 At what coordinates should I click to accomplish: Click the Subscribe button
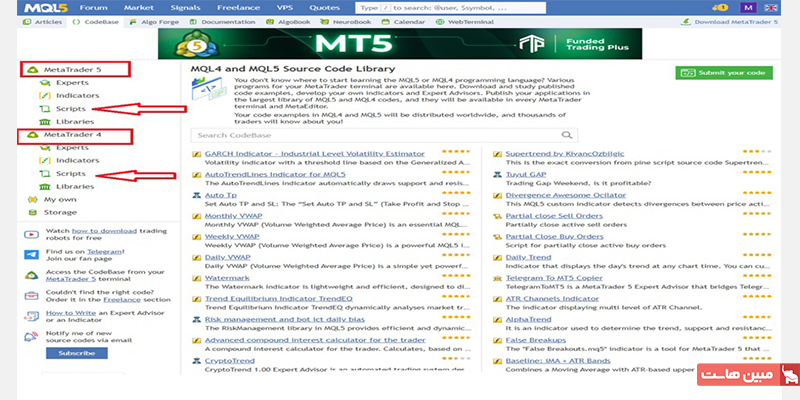coord(76,353)
